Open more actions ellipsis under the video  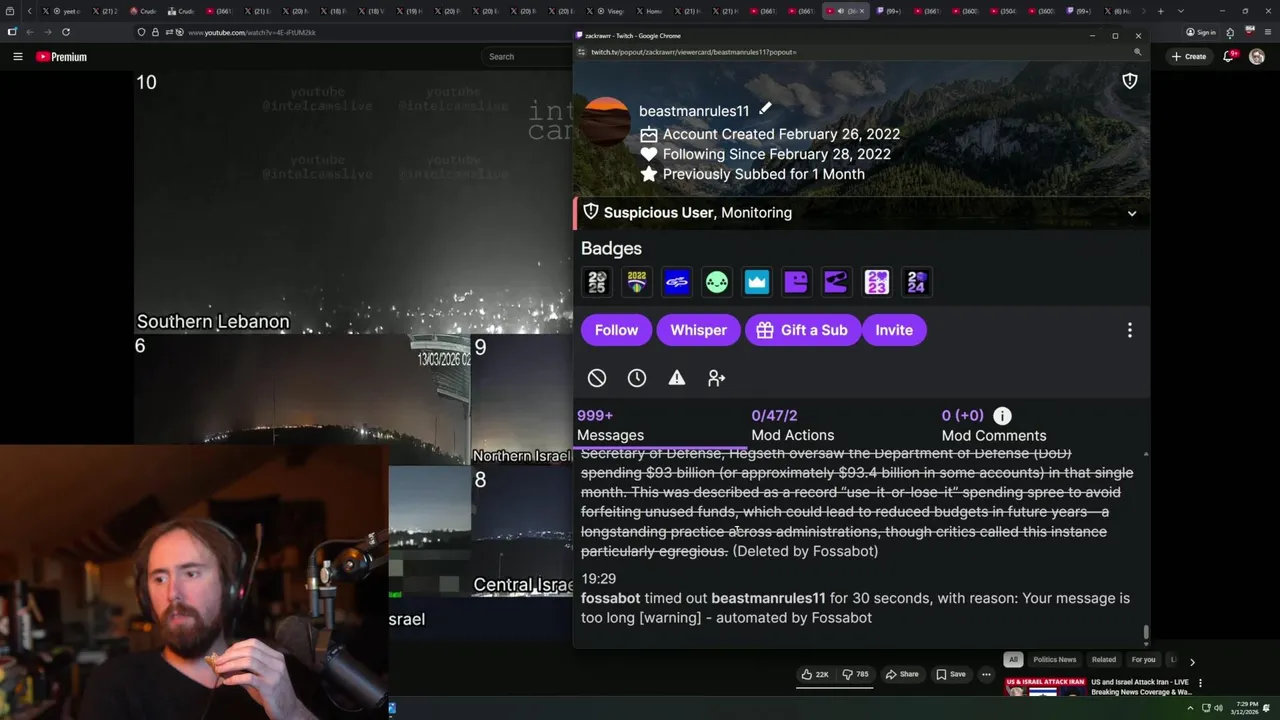(x=986, y=674)
